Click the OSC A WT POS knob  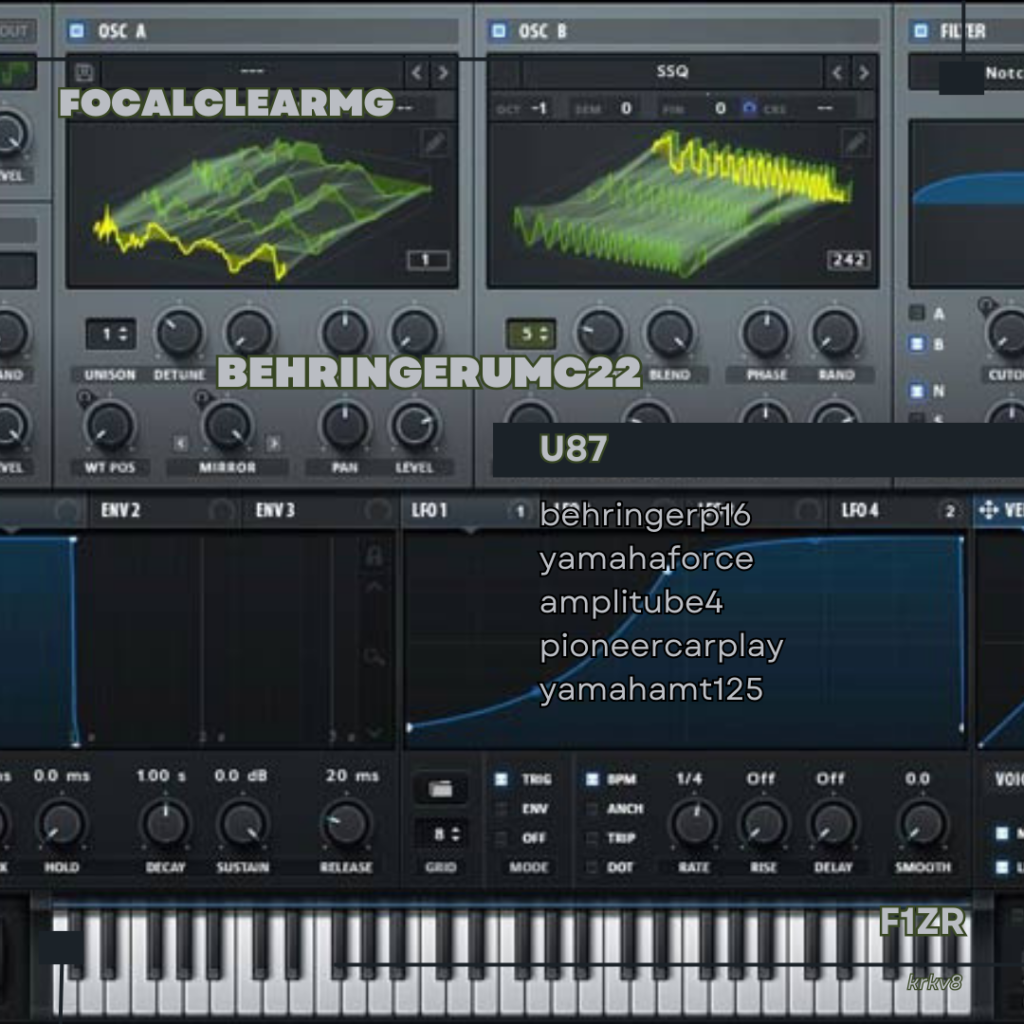(x=109, y=426)
